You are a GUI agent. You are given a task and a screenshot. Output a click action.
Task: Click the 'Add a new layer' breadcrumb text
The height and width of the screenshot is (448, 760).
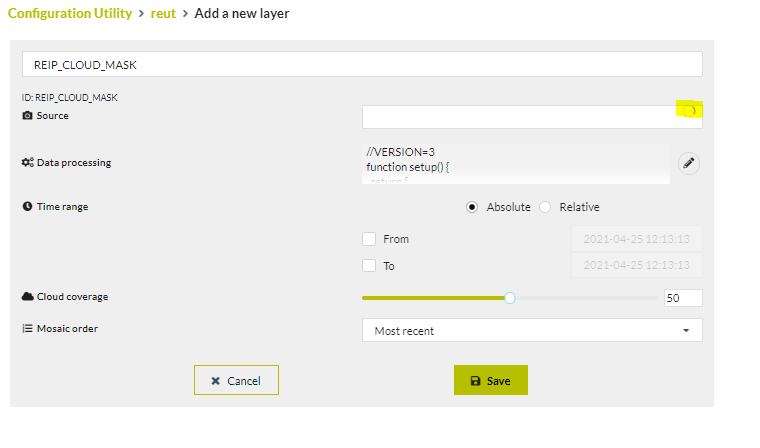(x=242, y=14)
